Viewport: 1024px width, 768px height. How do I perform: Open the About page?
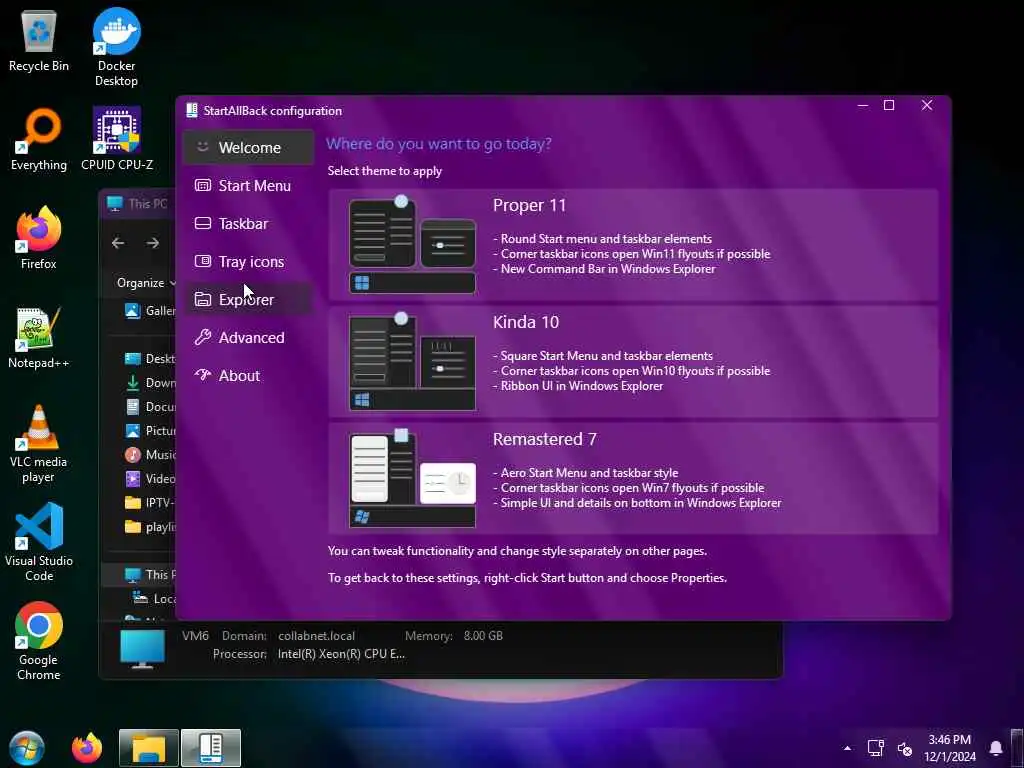coord(248,376)
